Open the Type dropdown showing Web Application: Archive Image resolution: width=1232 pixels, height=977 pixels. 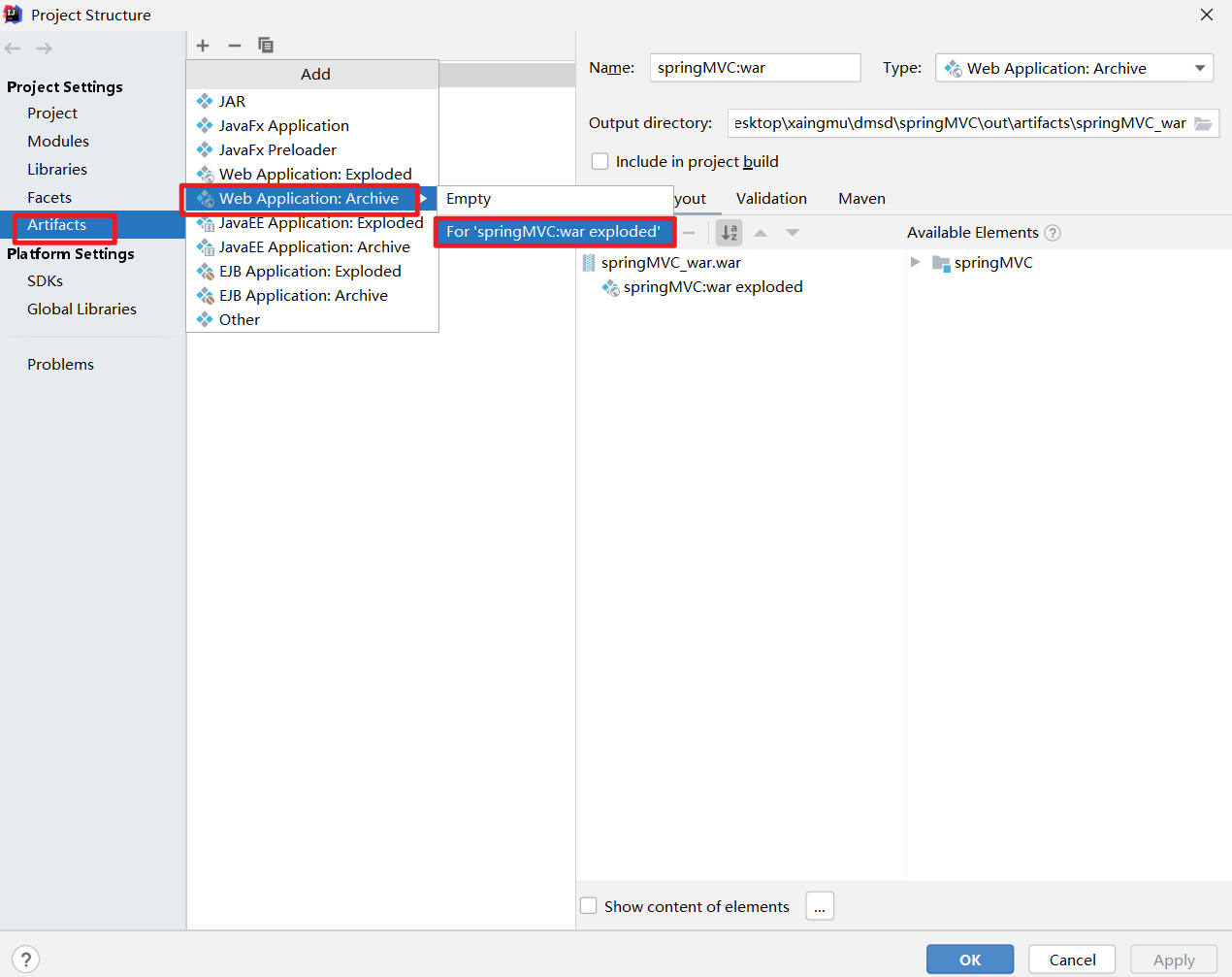(1202, 68)
